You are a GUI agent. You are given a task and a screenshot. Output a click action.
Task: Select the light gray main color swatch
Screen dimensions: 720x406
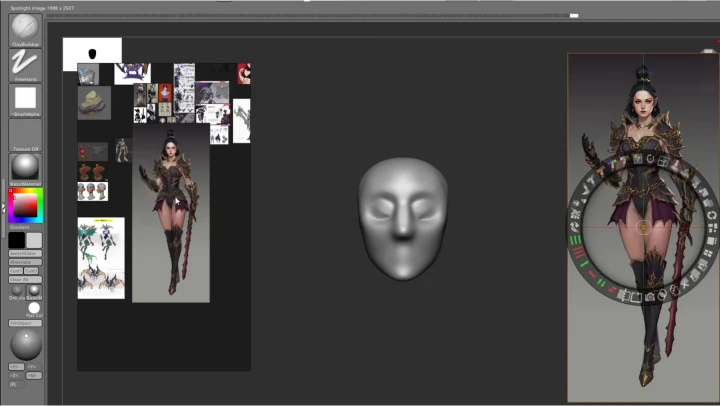click(34, 240)
